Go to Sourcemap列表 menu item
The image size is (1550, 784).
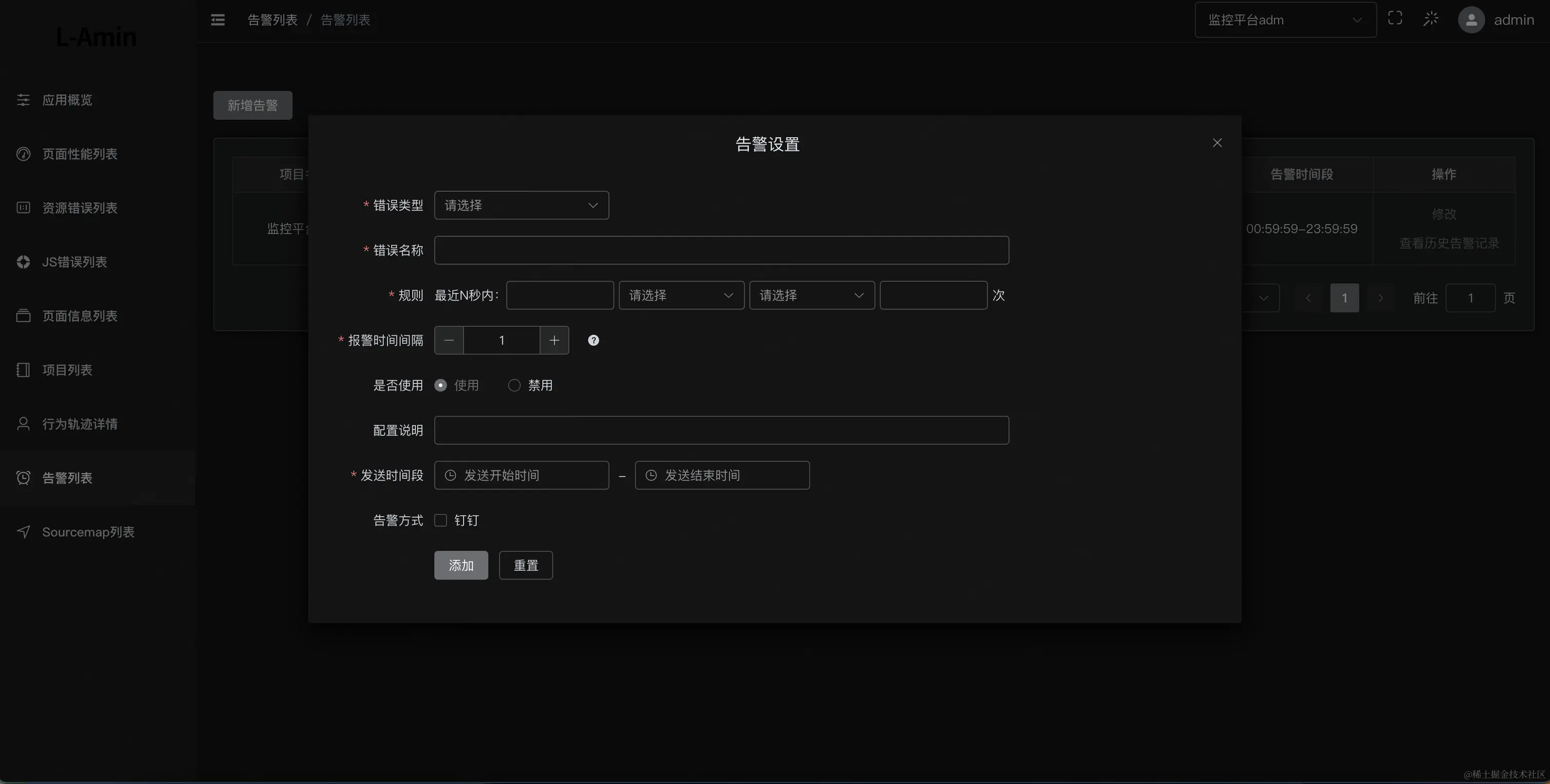(88, 532)
